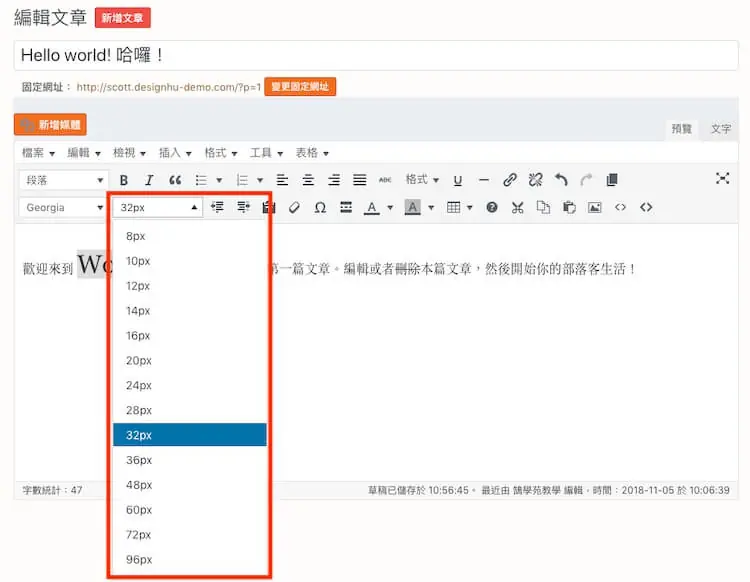Screen dimensions: 750x582
Task: Toggle italic formatting
Action: [x=149, y=180]
